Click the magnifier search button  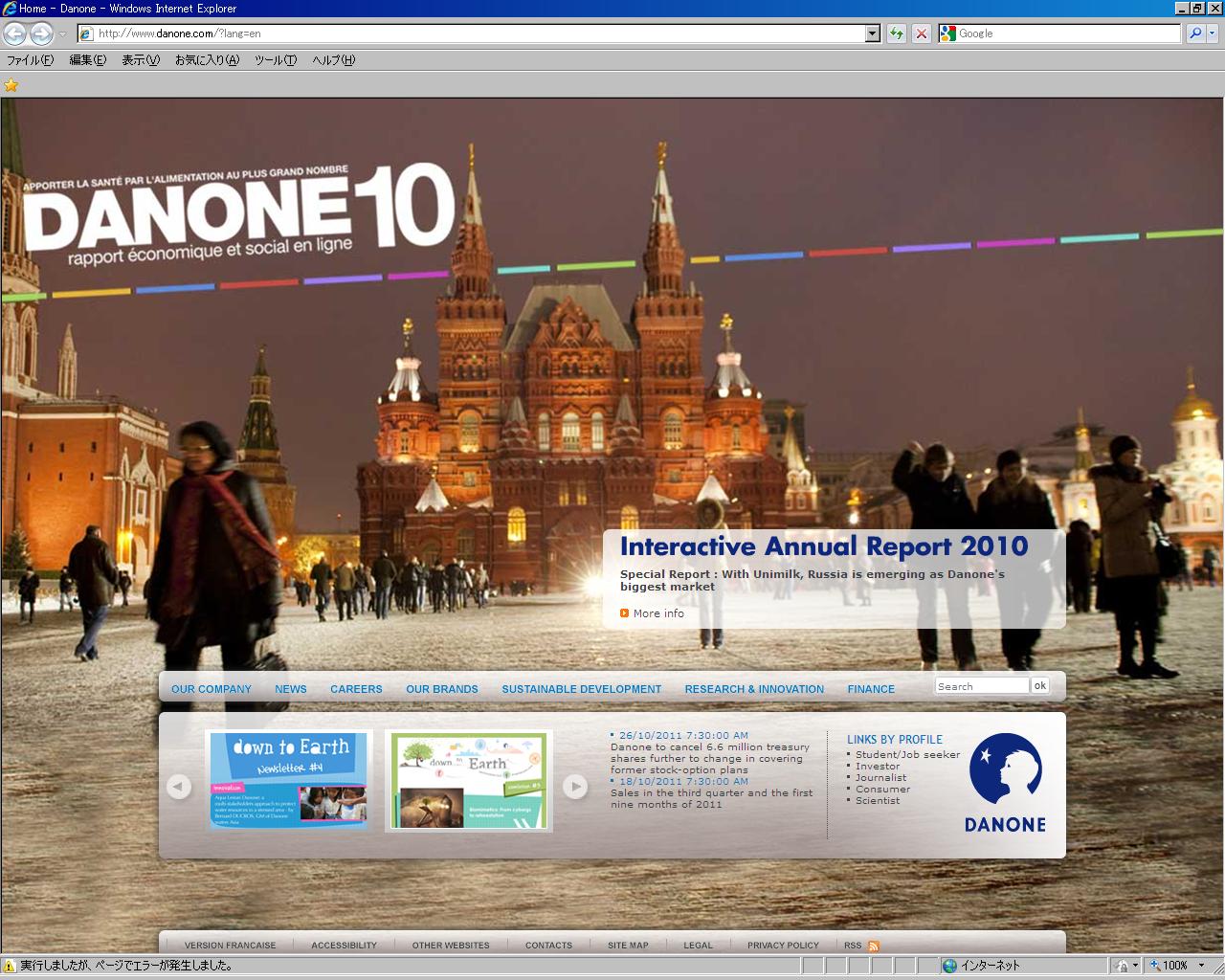[x=1195, y=33]
